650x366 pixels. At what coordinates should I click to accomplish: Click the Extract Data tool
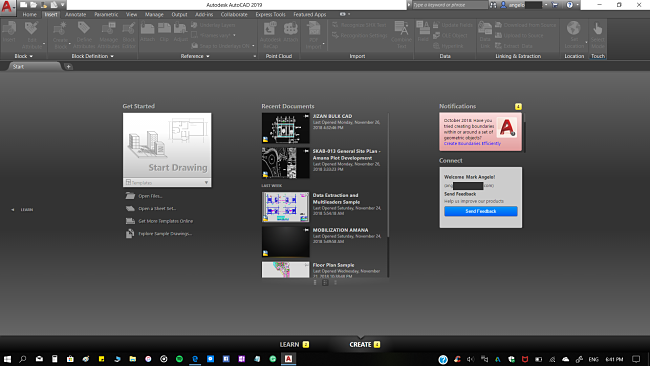pos(514,46)
